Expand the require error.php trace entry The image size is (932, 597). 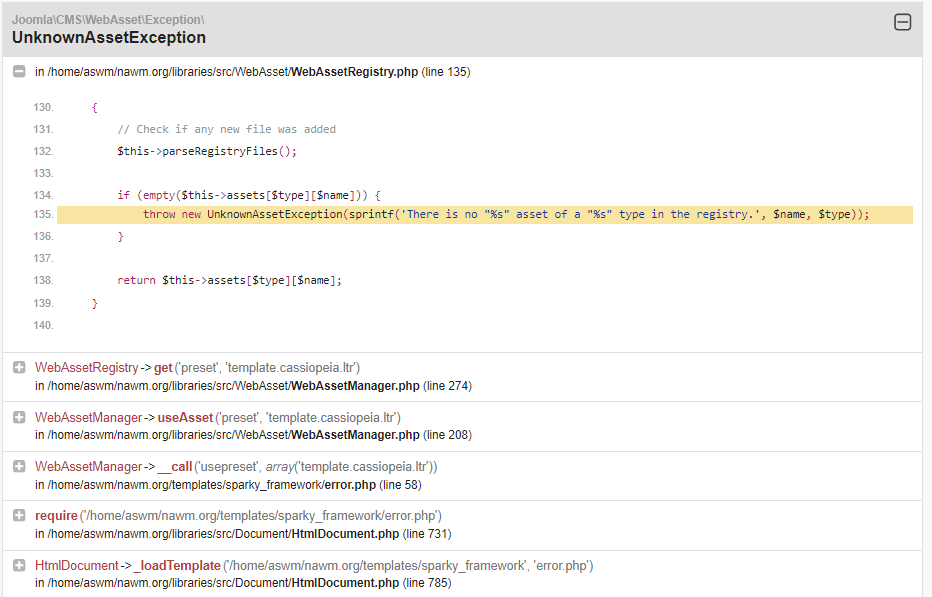click(x=19, y=516)
